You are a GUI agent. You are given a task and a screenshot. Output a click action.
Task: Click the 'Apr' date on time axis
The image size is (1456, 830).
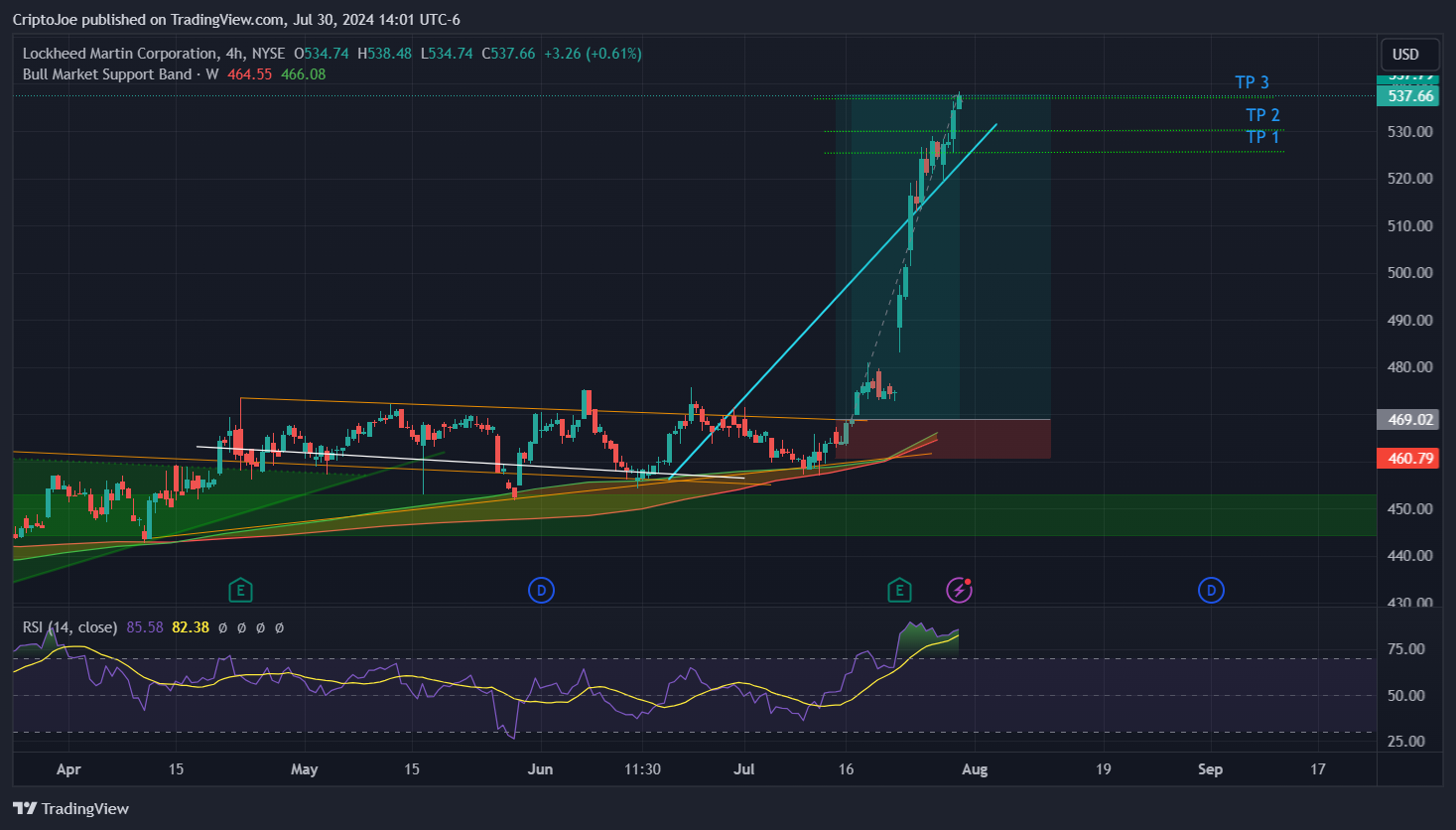pos(68,769)
